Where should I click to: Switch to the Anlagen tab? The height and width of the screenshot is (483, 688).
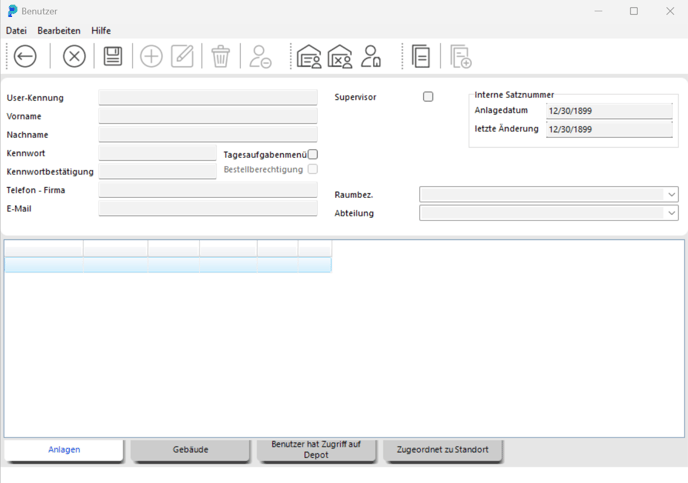pos(64,450)
